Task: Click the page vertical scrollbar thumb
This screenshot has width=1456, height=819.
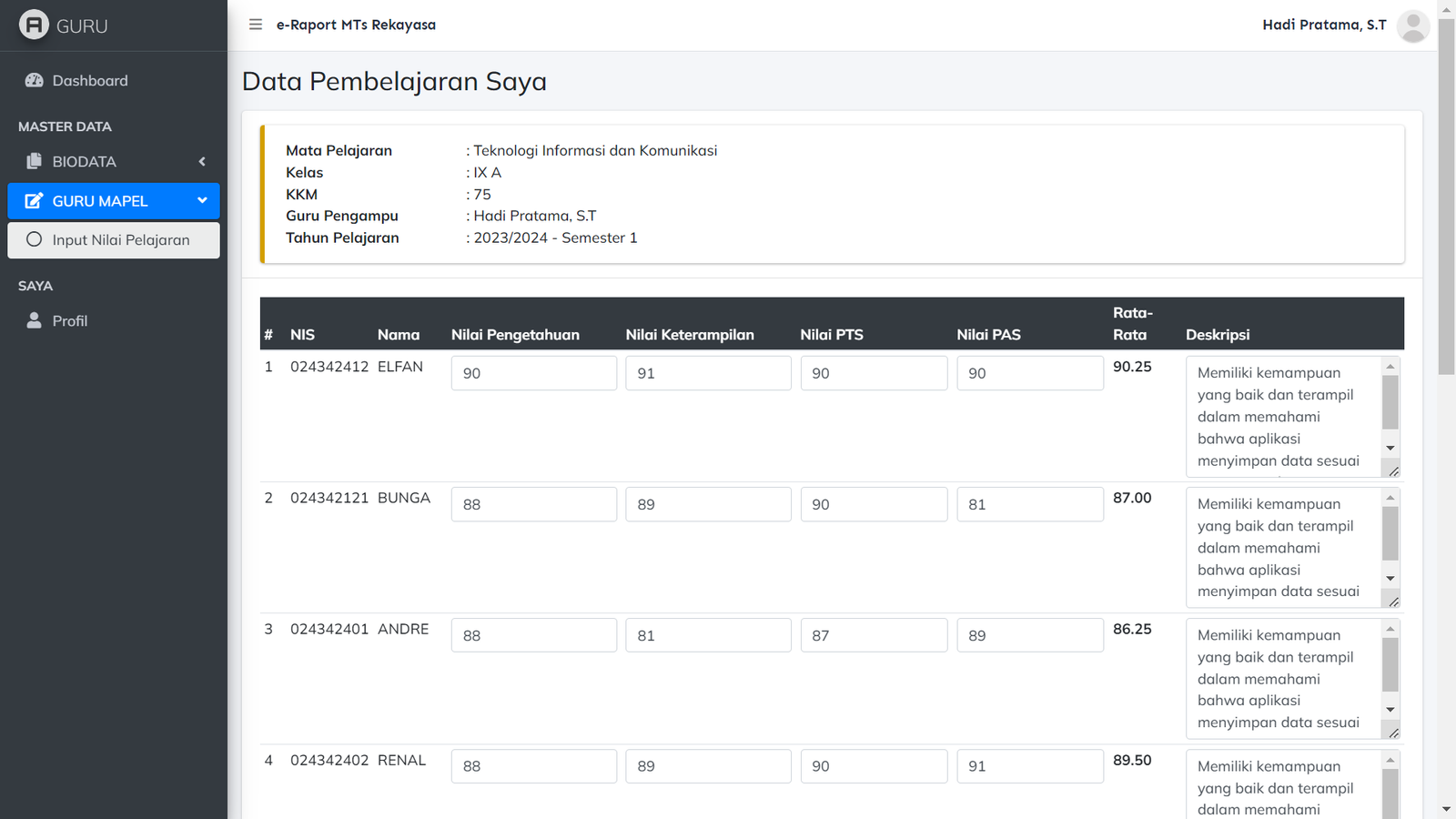Action: (1446, 196)
